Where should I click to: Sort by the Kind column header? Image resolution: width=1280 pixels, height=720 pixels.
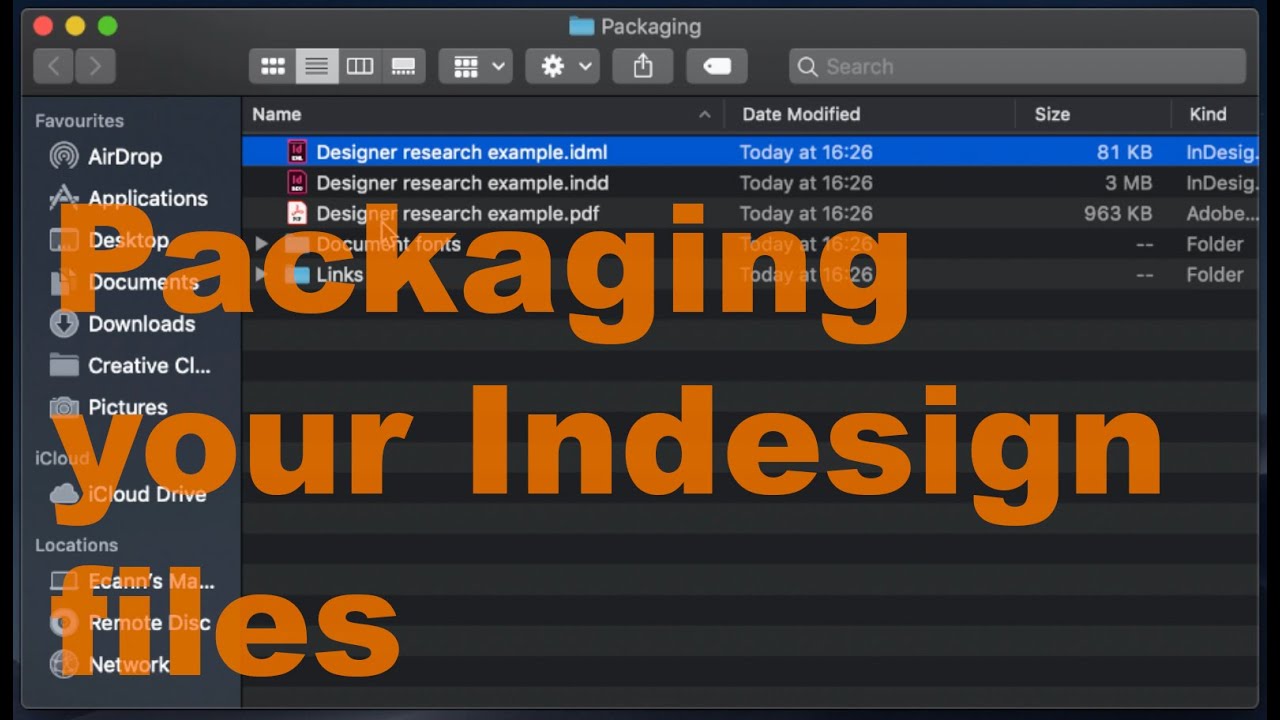tap(1208, 114)
